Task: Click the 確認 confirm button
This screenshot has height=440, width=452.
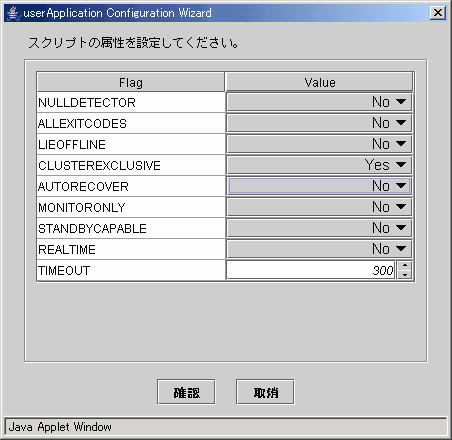Action: [x=186, y=392]
